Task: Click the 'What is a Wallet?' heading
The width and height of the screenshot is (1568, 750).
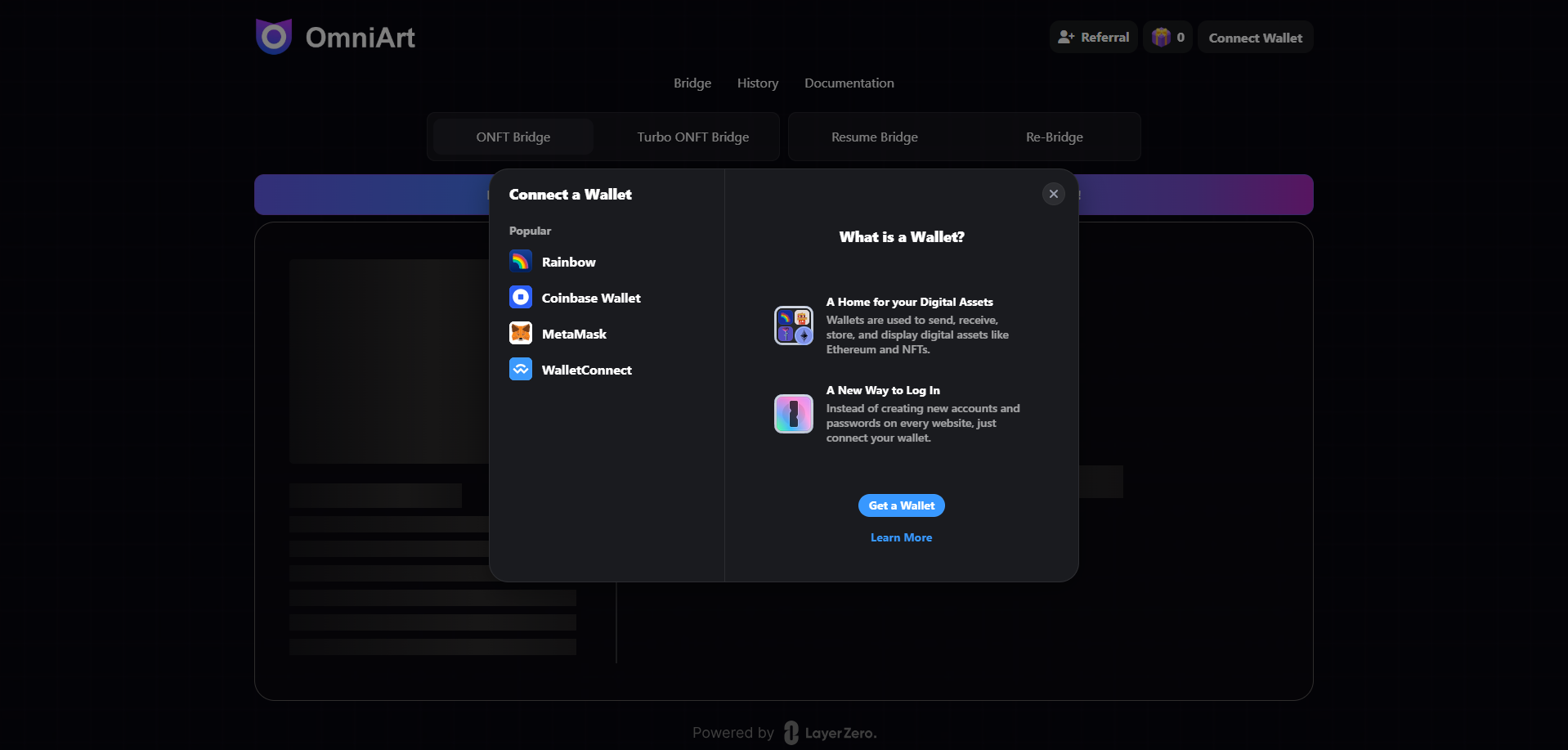Action: point(902,236)
